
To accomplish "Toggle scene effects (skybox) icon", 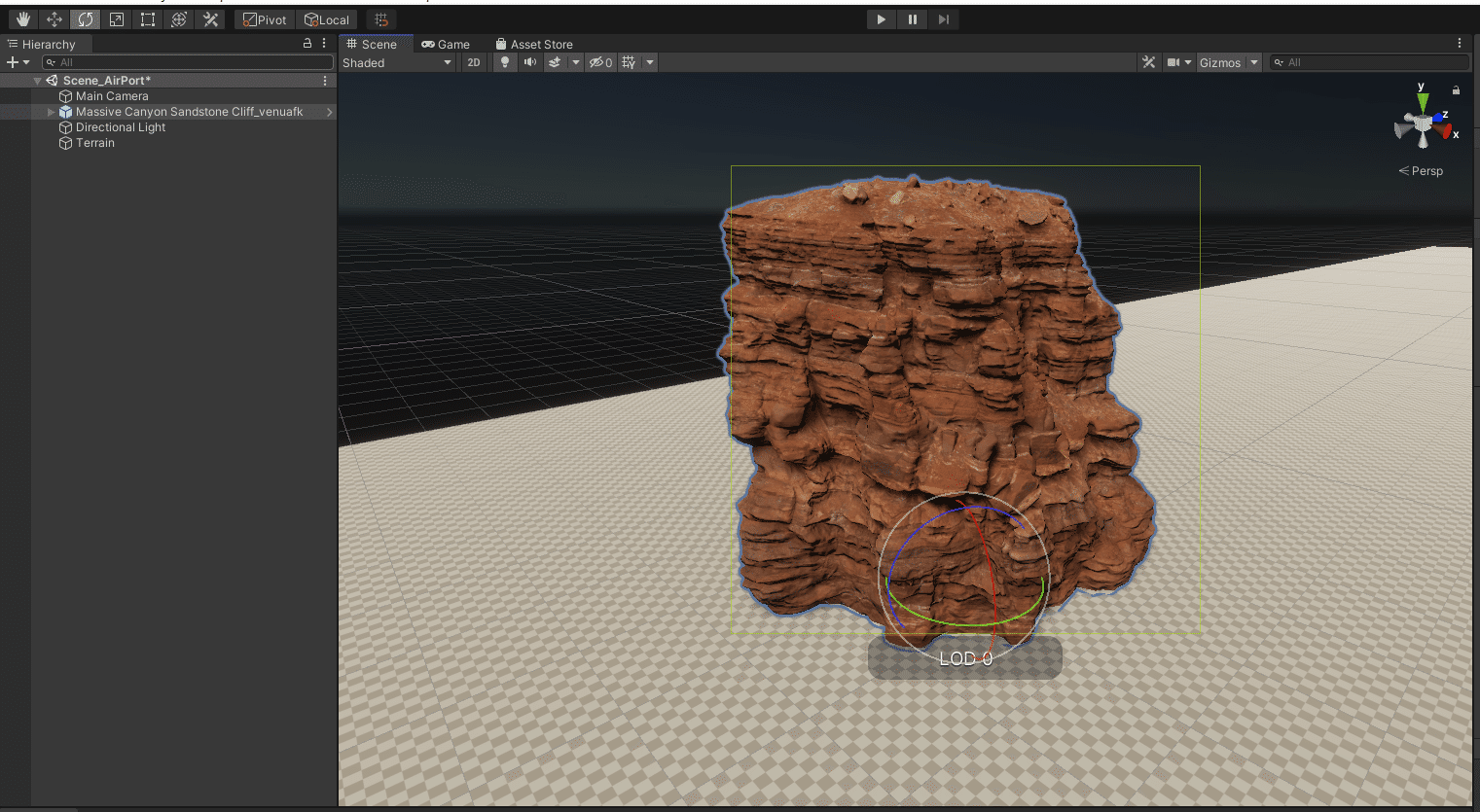I will (555, 62).
